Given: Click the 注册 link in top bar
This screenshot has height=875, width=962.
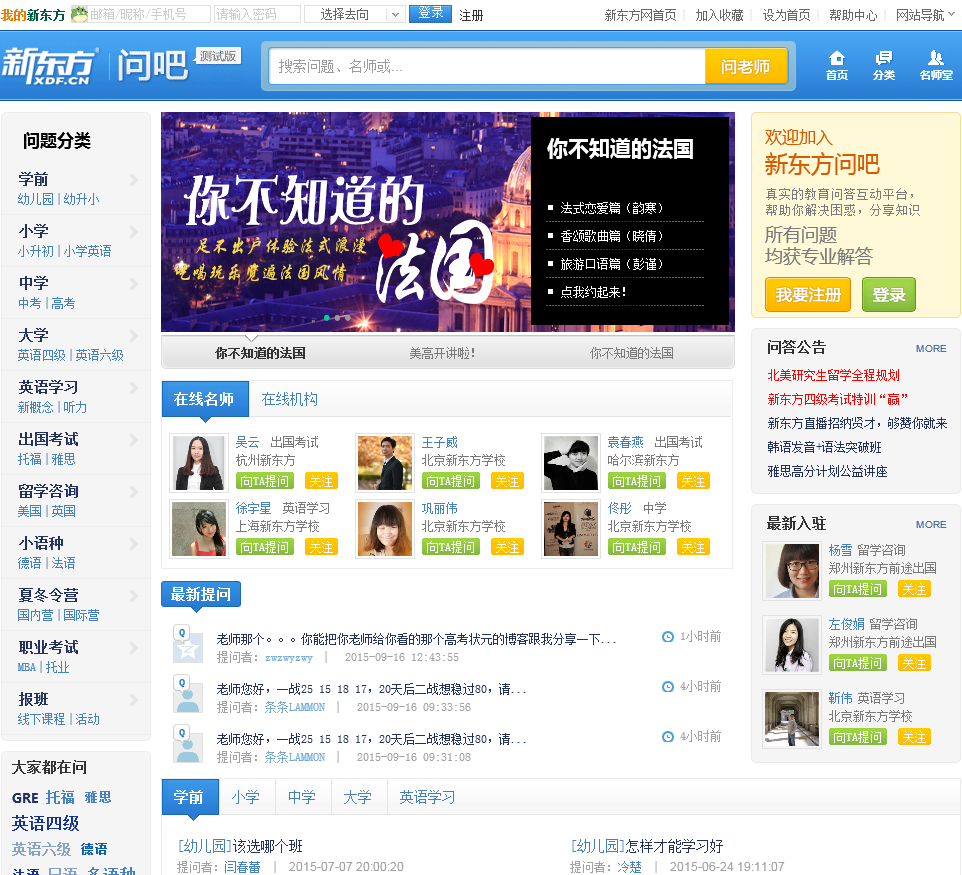Looking at the screenshot, I should [471, 15].
